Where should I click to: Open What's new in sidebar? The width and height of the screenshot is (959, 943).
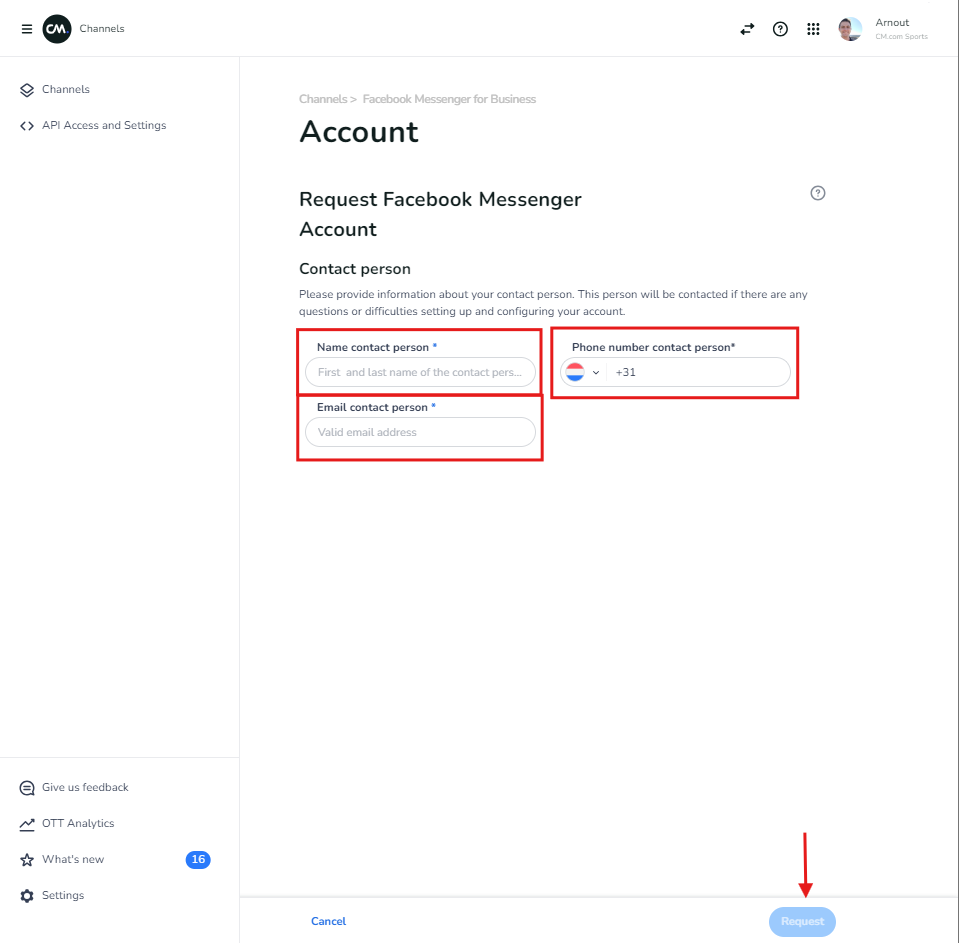pyautogui.click(x=73, y=860)
